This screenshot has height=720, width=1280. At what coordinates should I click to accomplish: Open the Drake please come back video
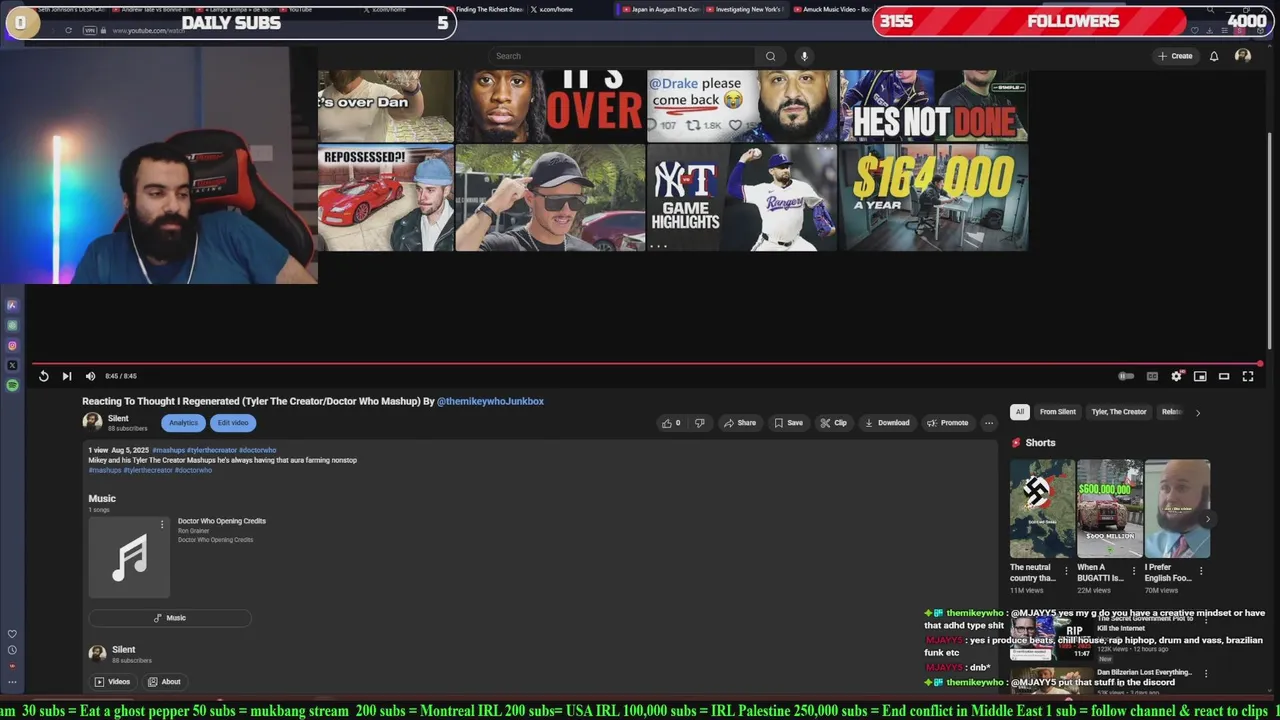742,106
